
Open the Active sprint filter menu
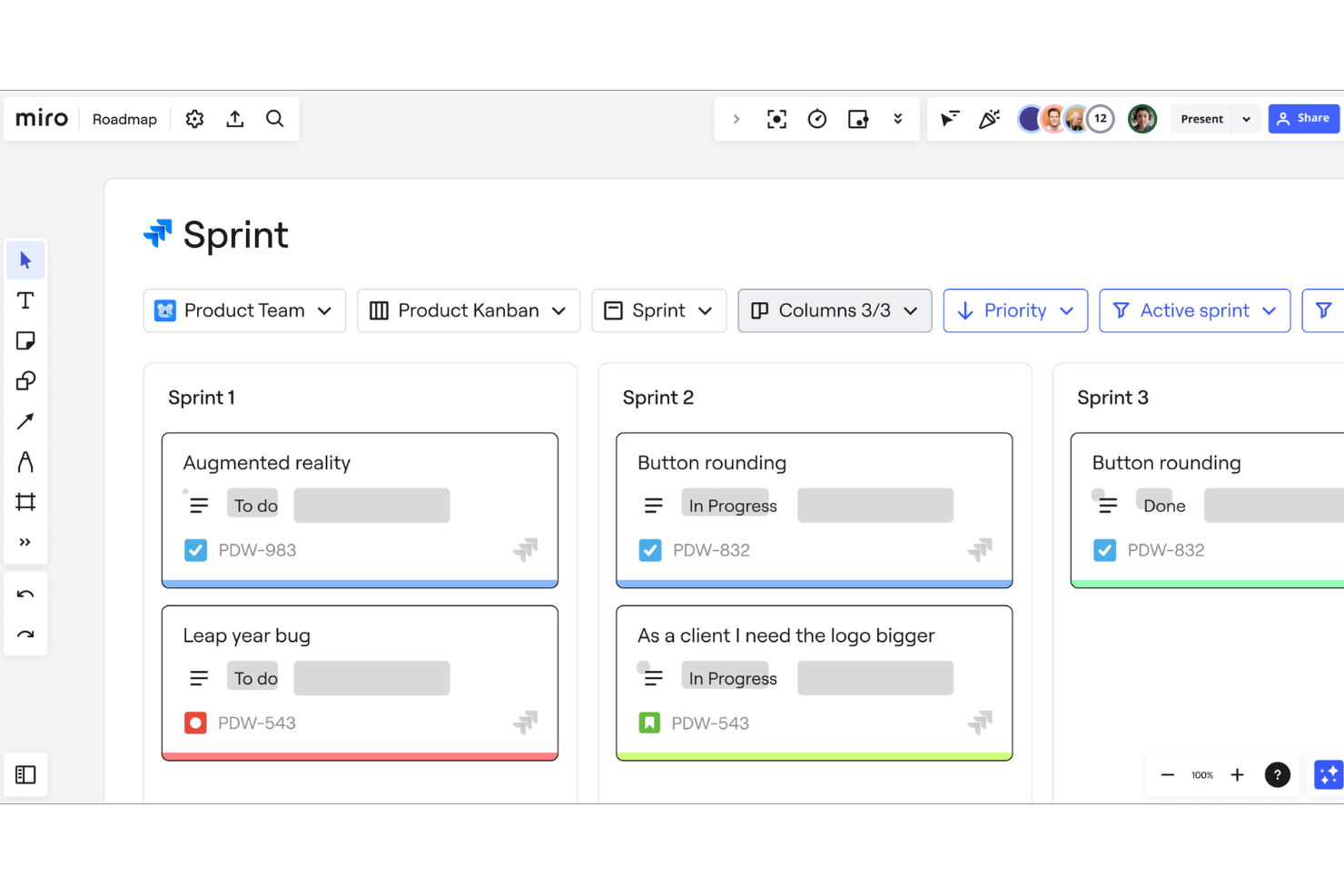point(1194,310)
